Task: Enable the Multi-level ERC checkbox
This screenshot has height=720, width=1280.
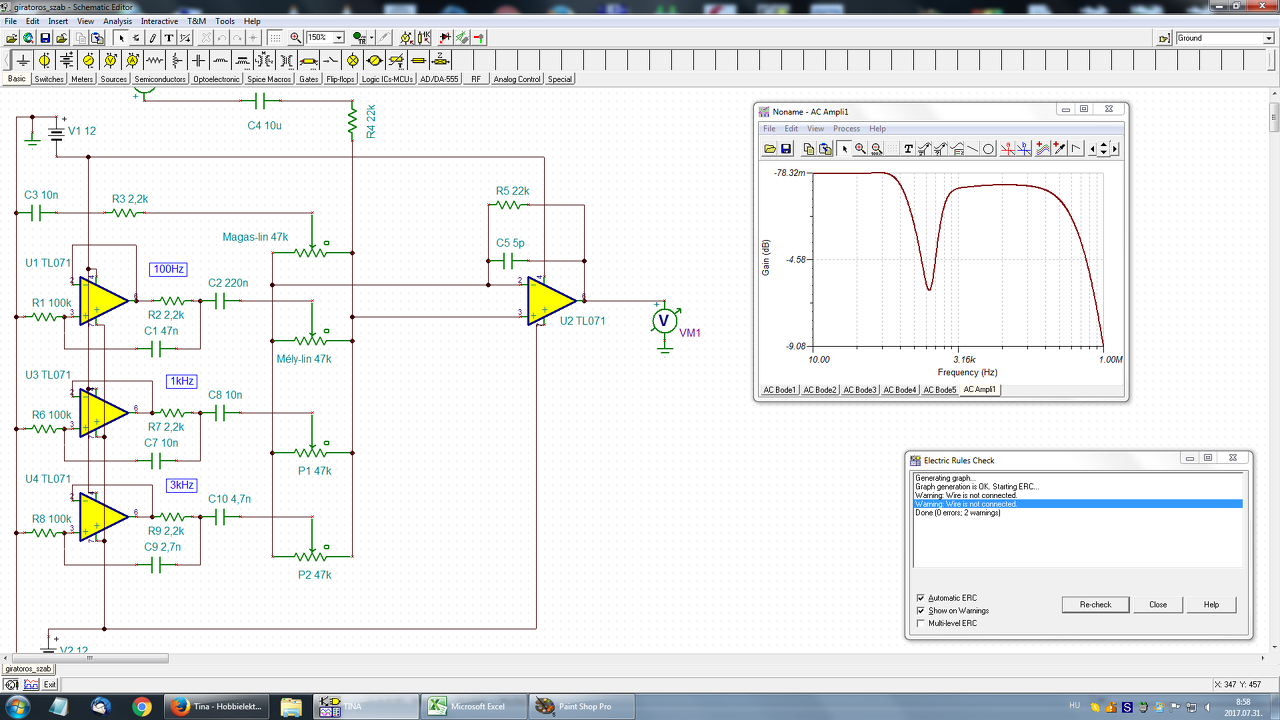Action: click(x=921, y=623)
